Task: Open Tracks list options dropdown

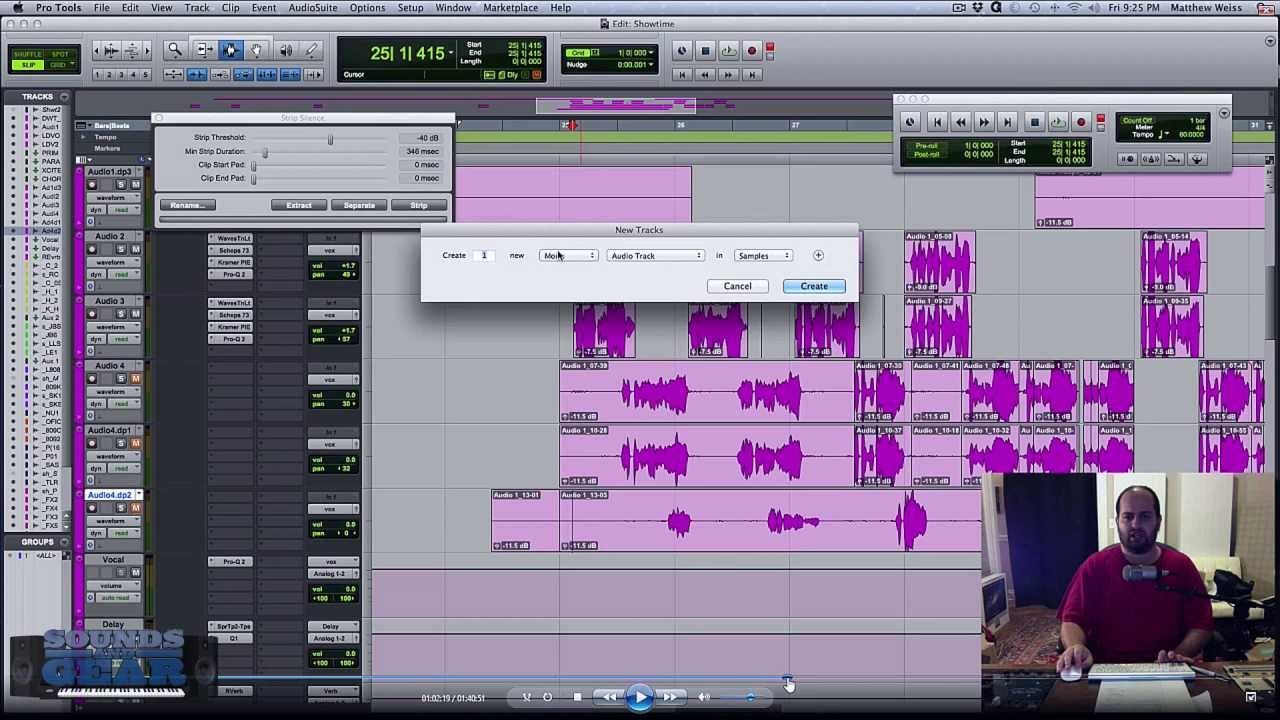Action: pyautogui.click(x=63, y=97)
